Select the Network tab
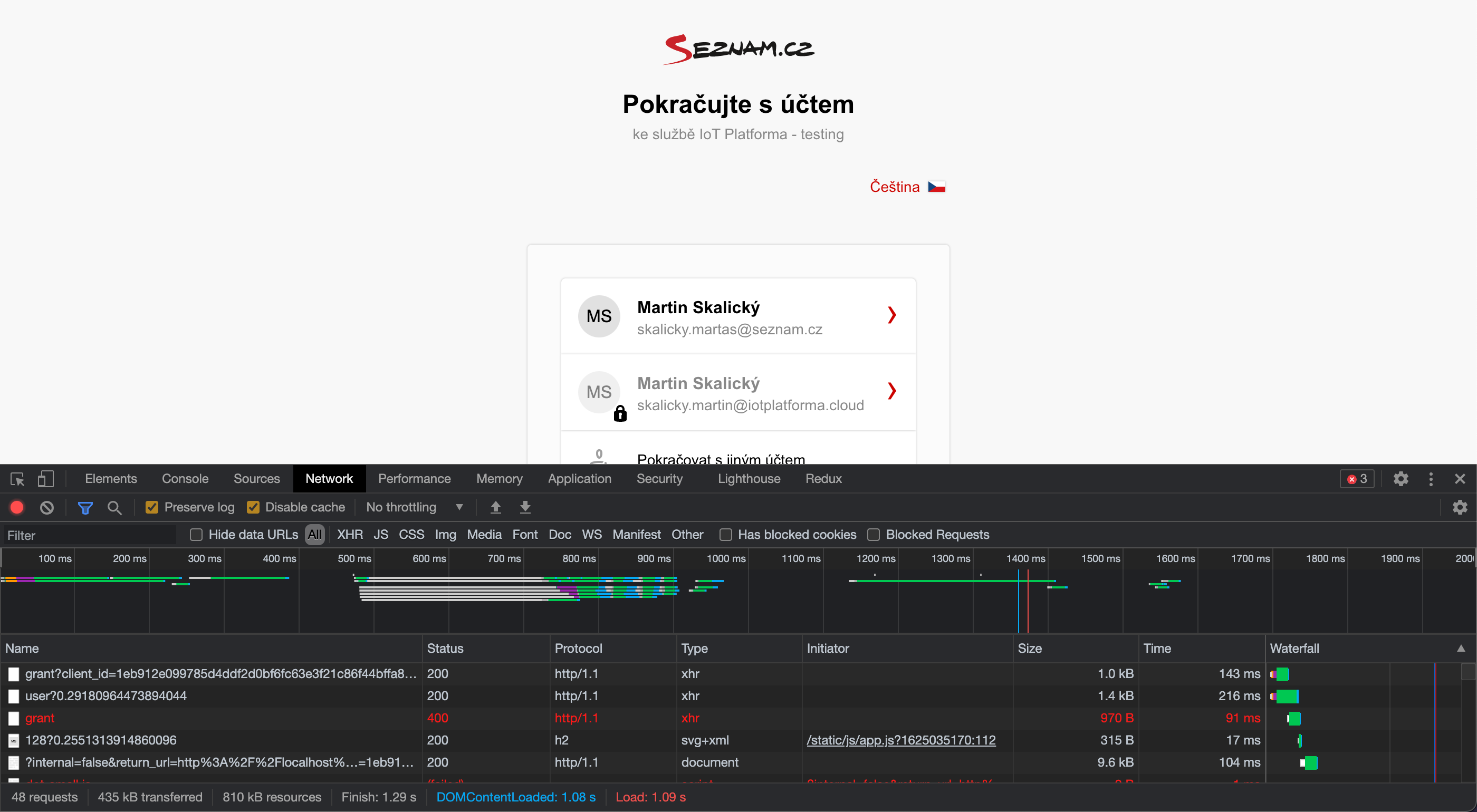Viewport: 1477px width, 812px height. pyautogui.click(x=329, y=479)
